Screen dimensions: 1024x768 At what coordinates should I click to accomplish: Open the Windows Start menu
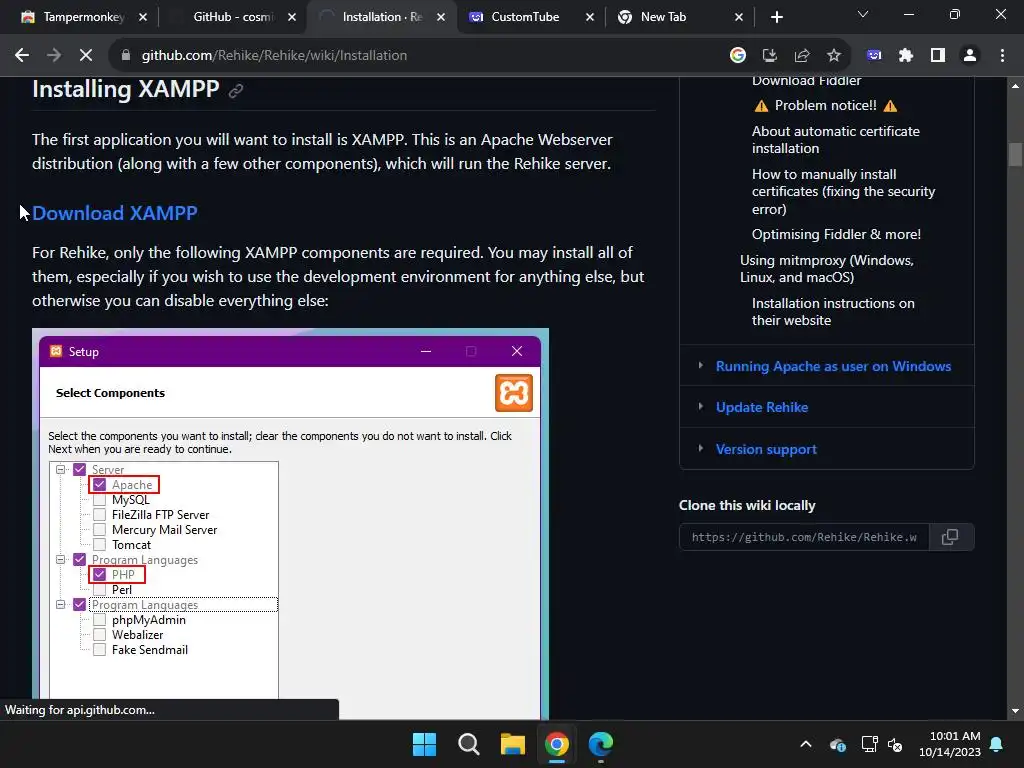pos(424,744)
